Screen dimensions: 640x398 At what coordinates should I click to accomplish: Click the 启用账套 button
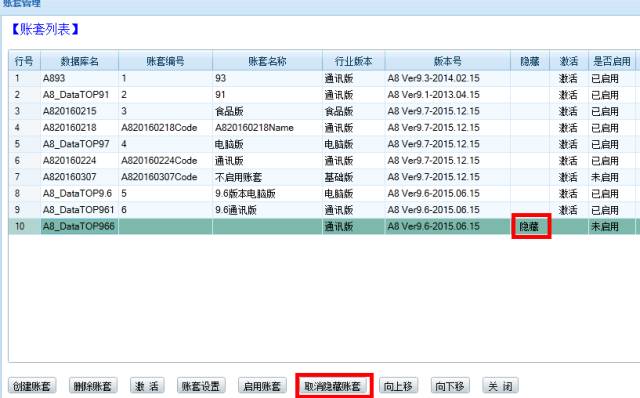(262, 386)
